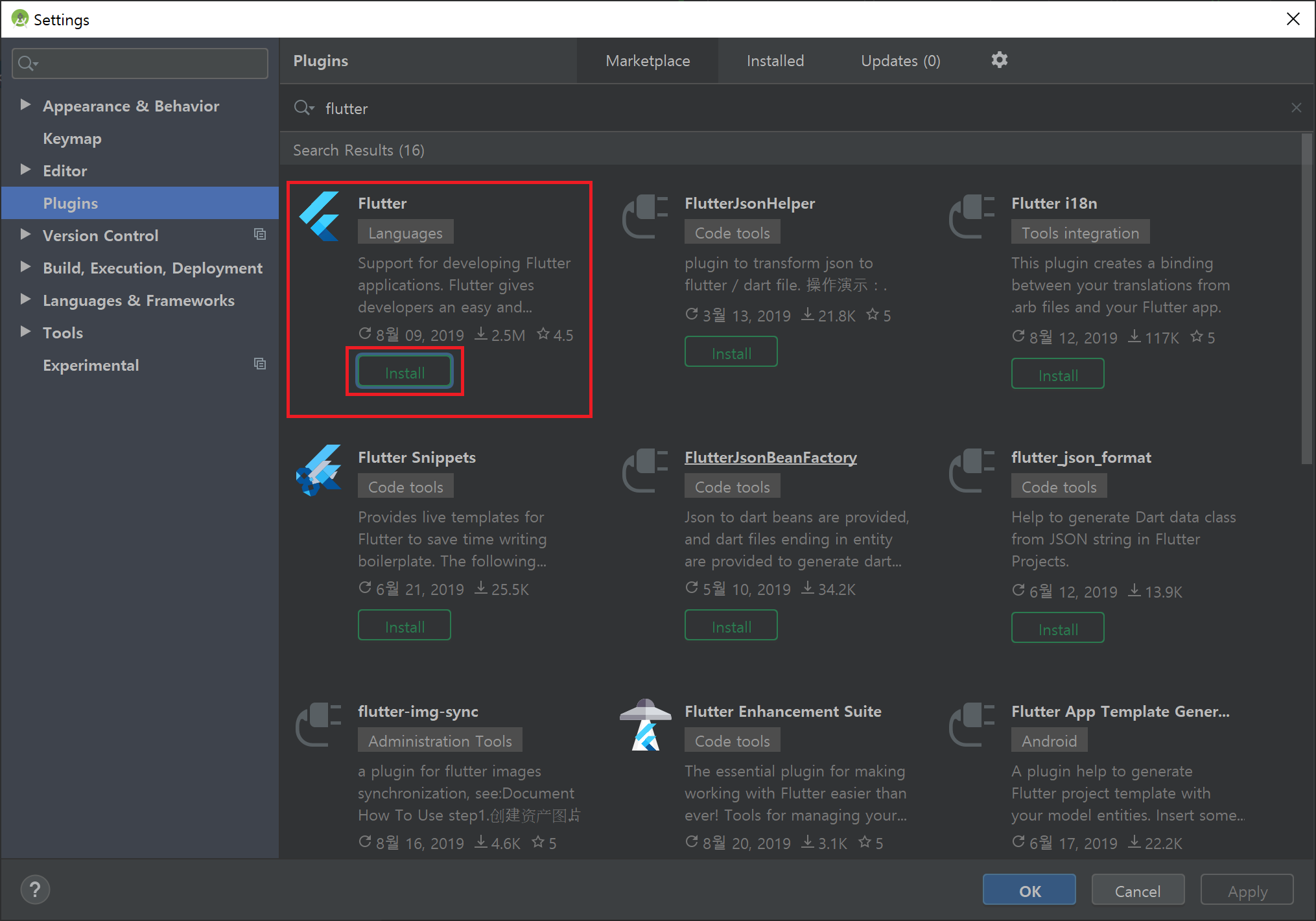Expand the Languages & Frameworks node
This screenshot has width=1316, height=921.
coord(25,299)
